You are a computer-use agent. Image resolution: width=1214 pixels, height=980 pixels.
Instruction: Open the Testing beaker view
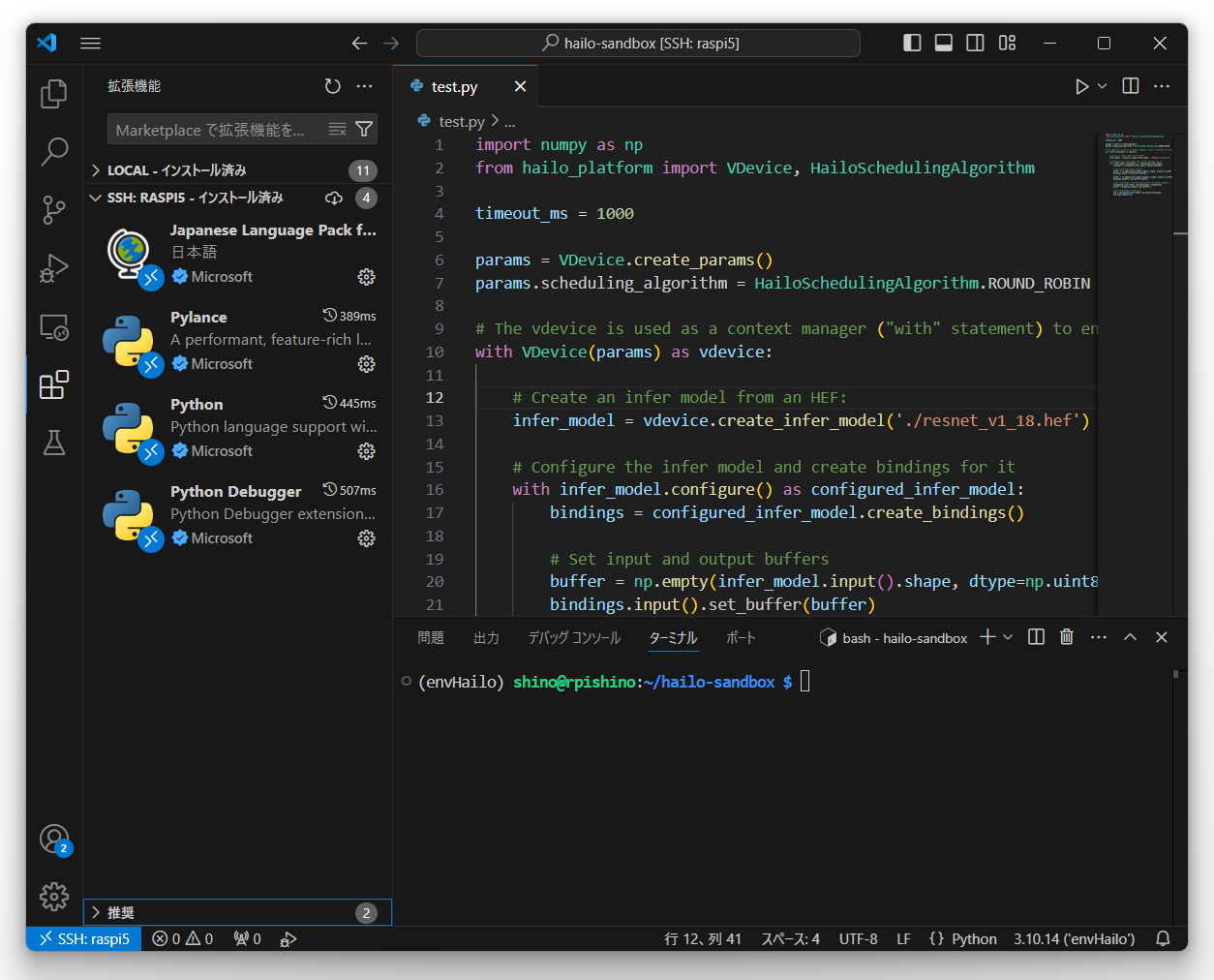point(54,443)
